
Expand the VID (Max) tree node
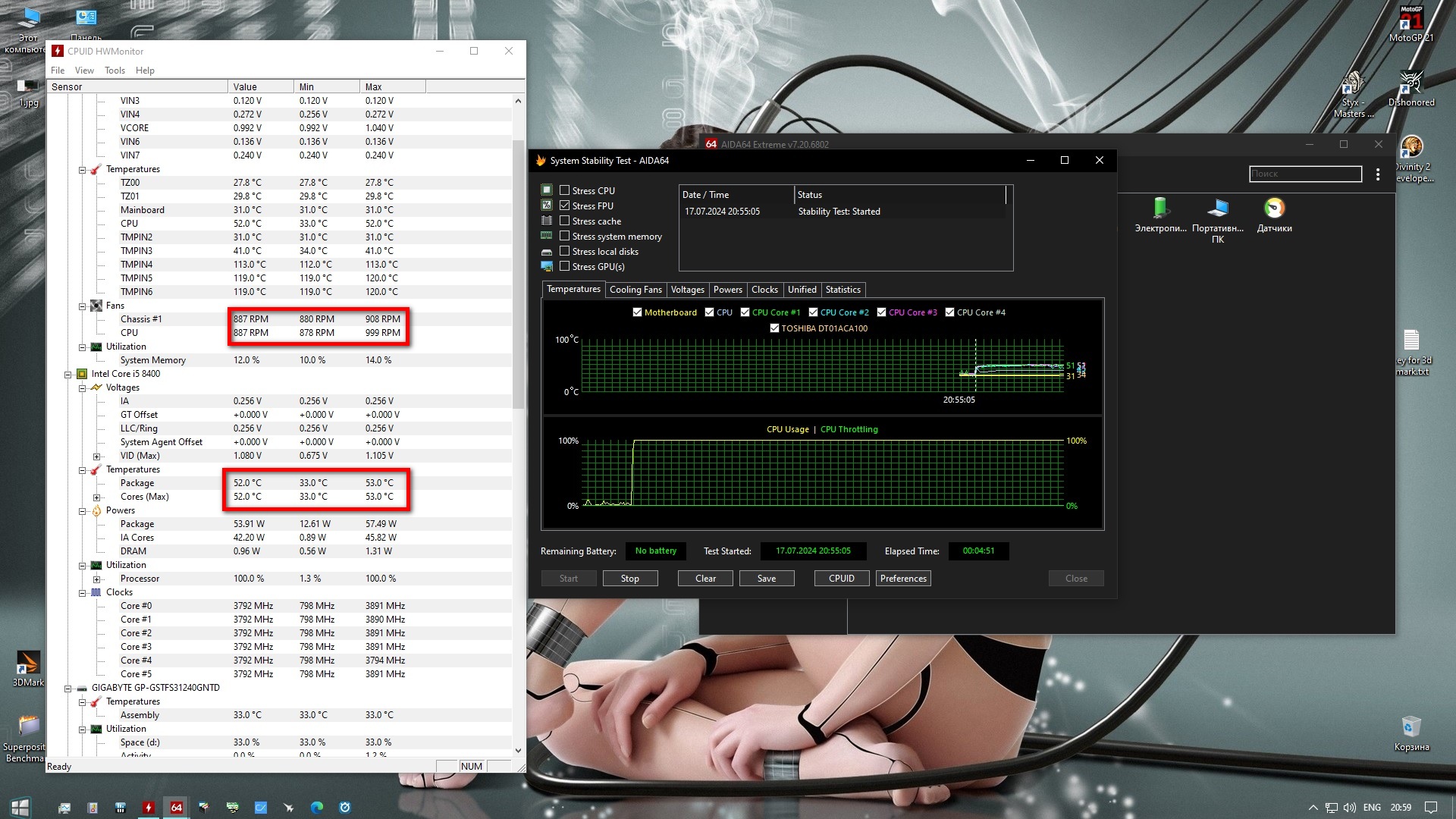click(x=96, y=457)
